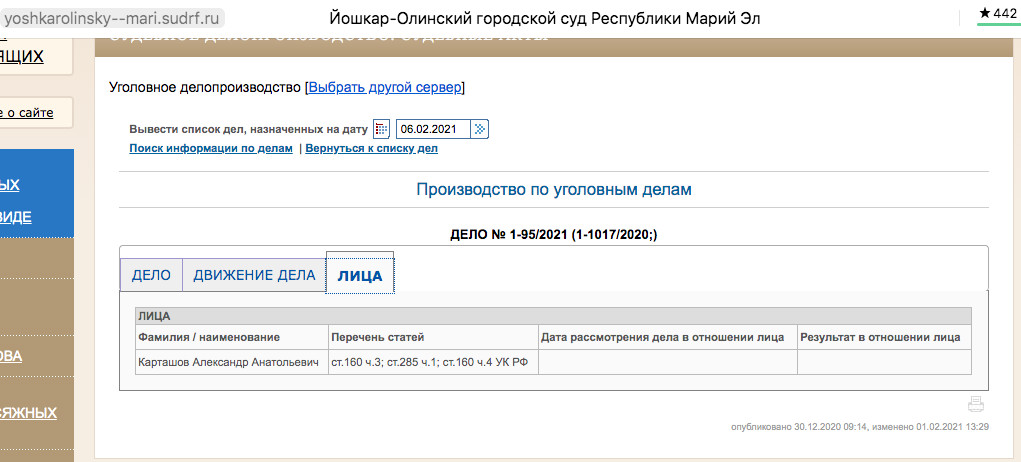The width and height of the screenshot is (1021, 462).
Task: Click the Производство по уголовным делам heading
Action: pyautogui.click(x=553, y=189)
